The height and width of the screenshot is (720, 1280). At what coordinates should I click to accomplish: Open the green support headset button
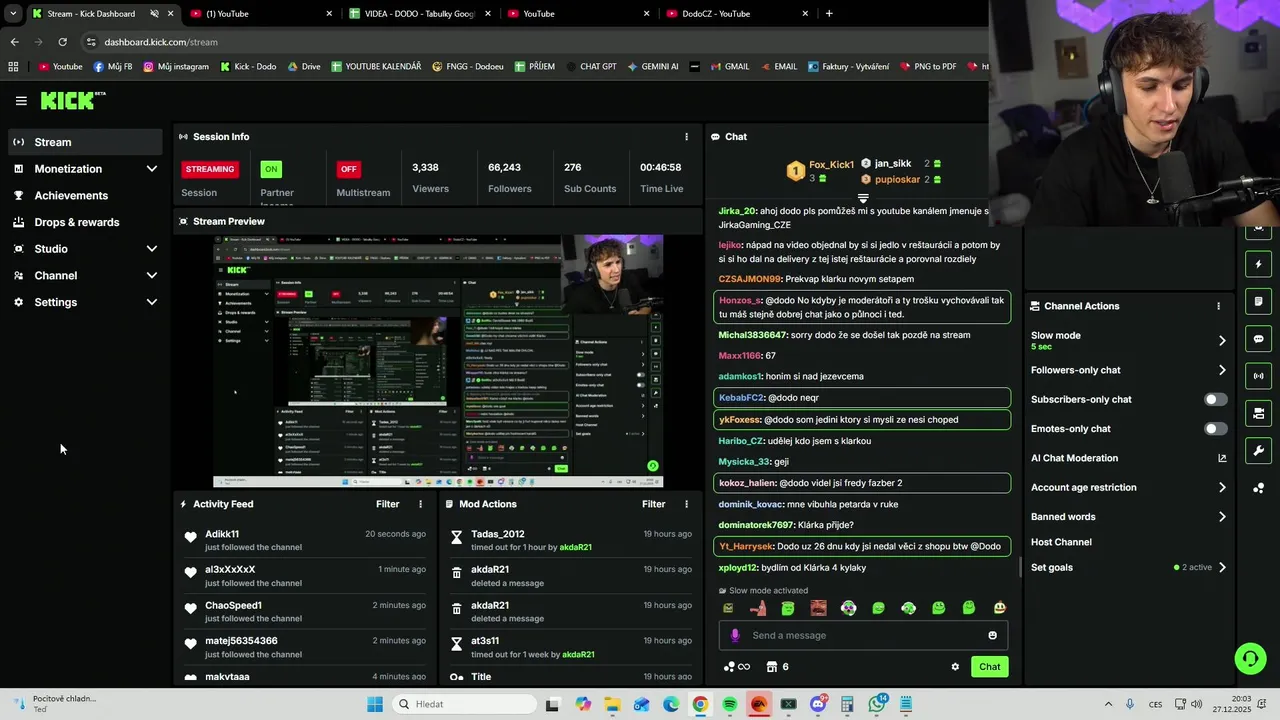click(1250, 658)
